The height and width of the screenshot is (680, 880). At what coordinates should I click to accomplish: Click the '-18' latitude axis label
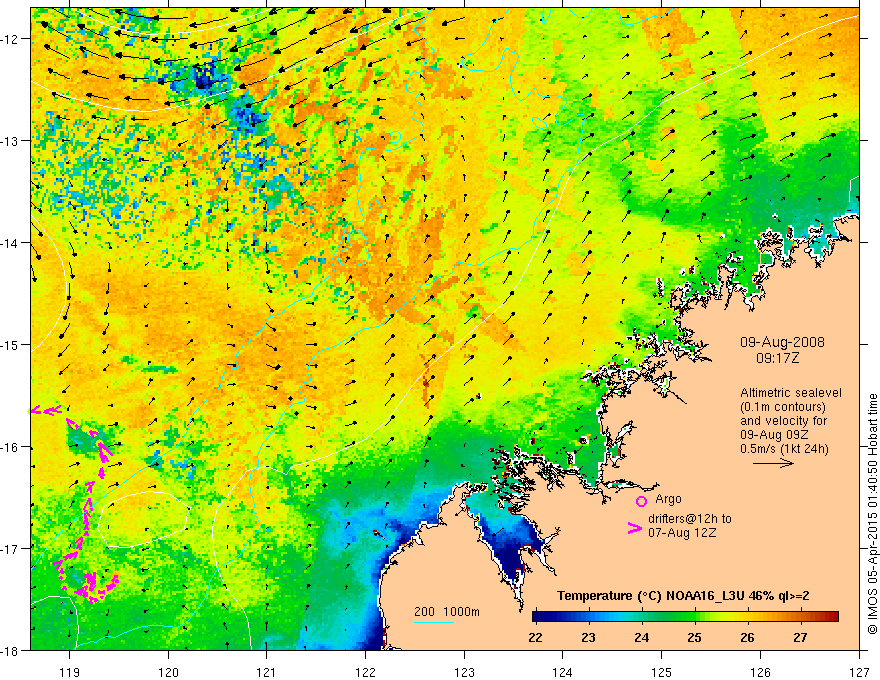point(11,650)
